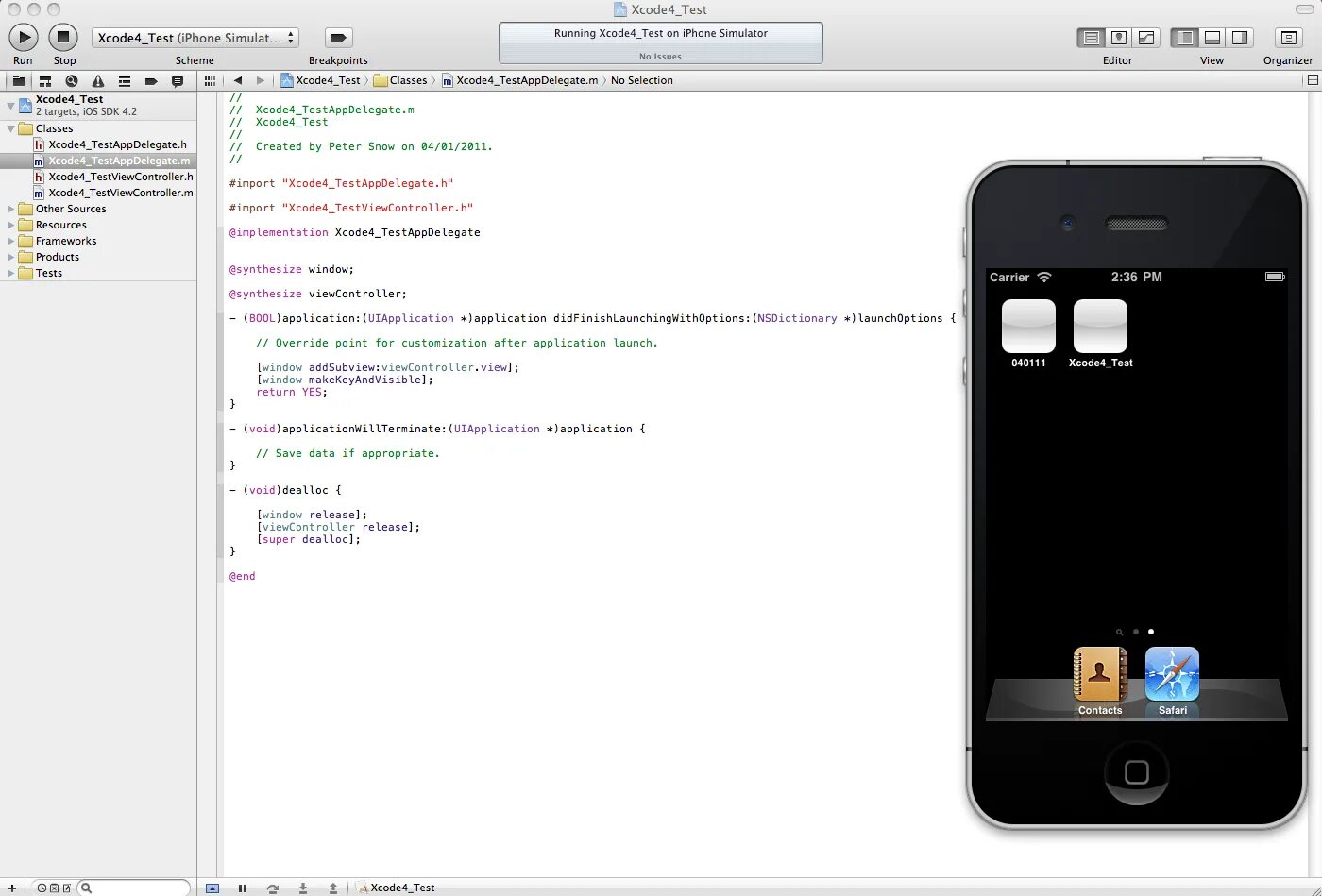Viewport: 1322px width, 896px height.
Task: Enable the Version editor view
Action: tap(1144, 38)
